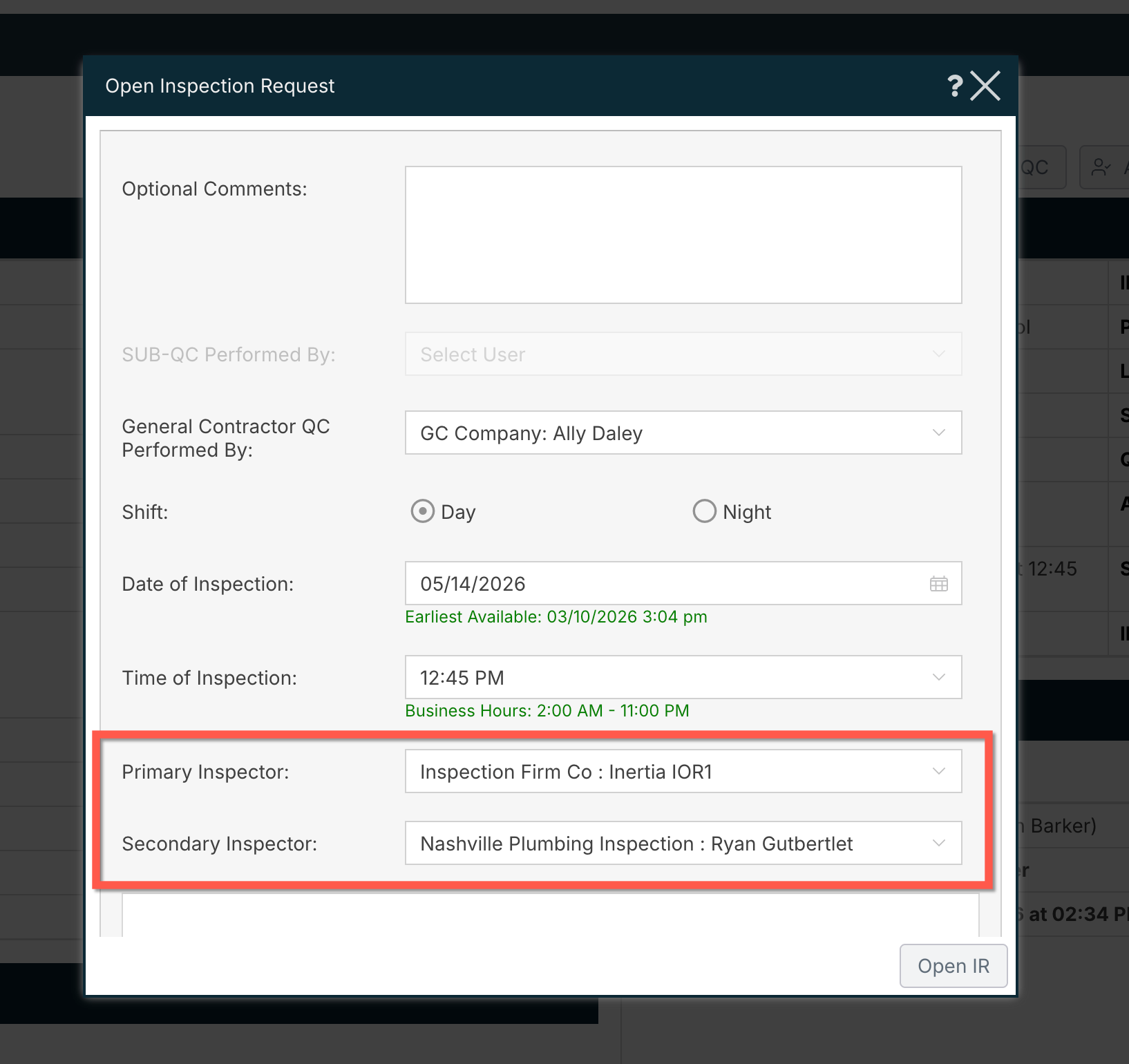The image size is (1129, 1064).
Task: Click the 05/14/2026 date input field
Action: point(663,584)
